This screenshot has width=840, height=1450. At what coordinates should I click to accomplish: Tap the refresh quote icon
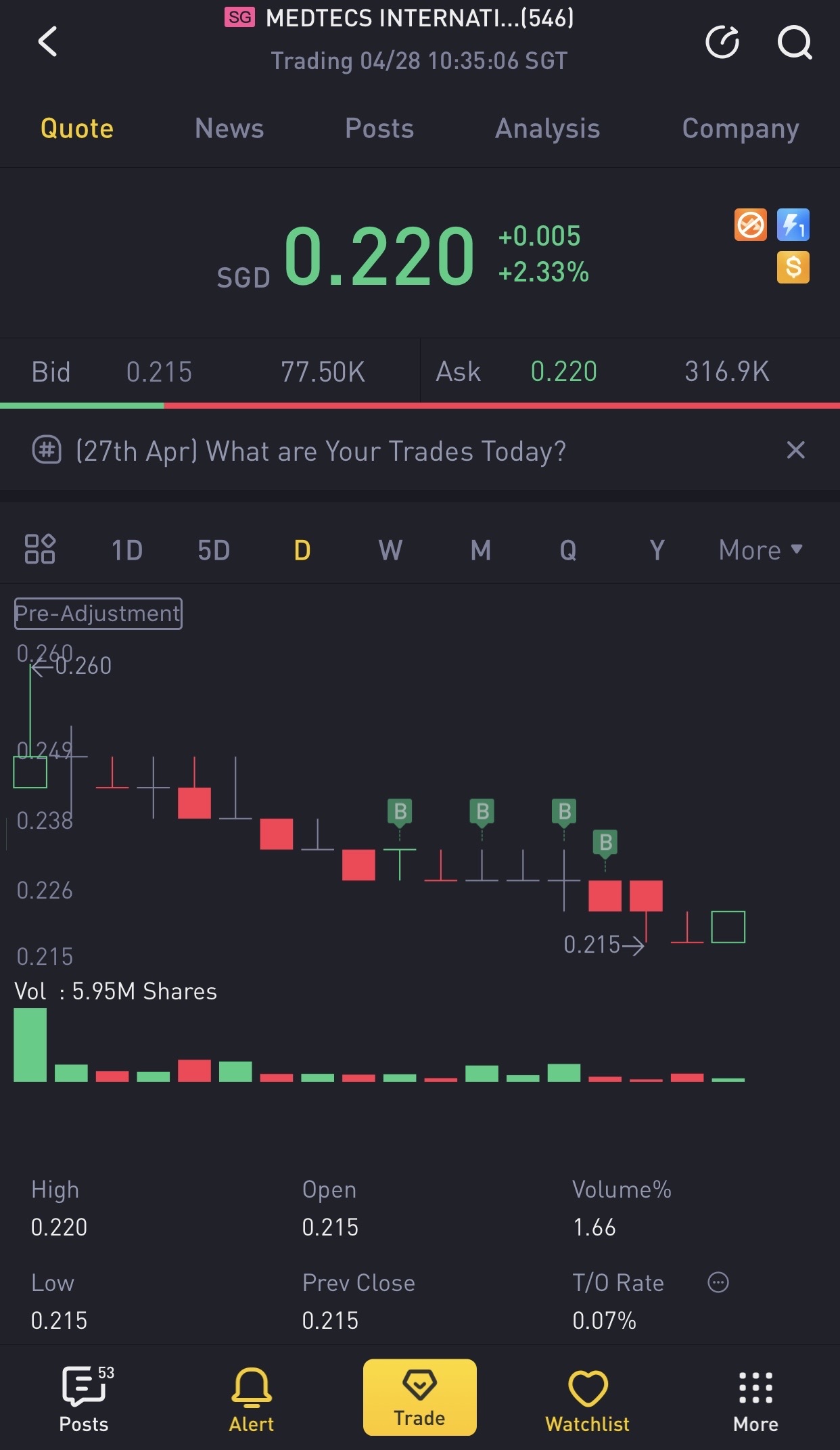point(722,43)
